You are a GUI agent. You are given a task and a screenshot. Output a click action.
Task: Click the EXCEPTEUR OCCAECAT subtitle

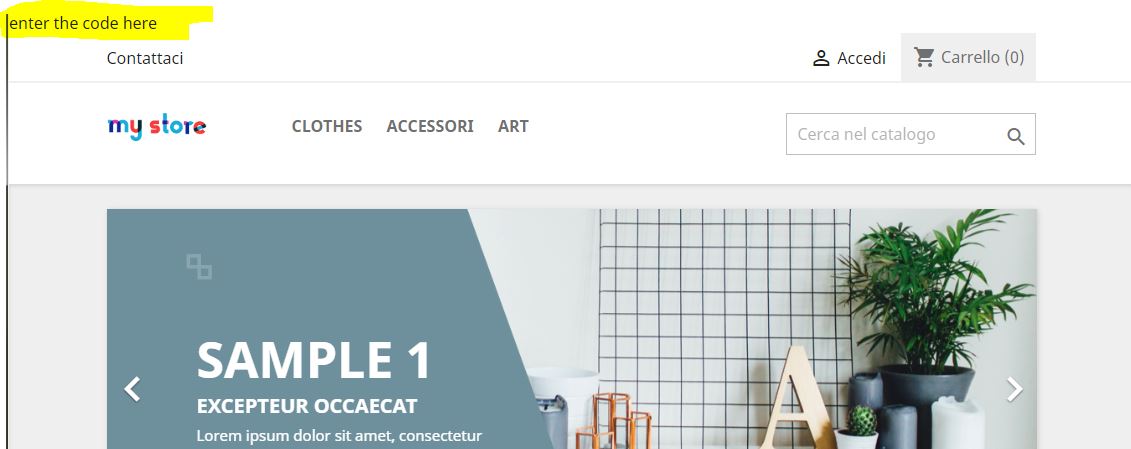307,406
